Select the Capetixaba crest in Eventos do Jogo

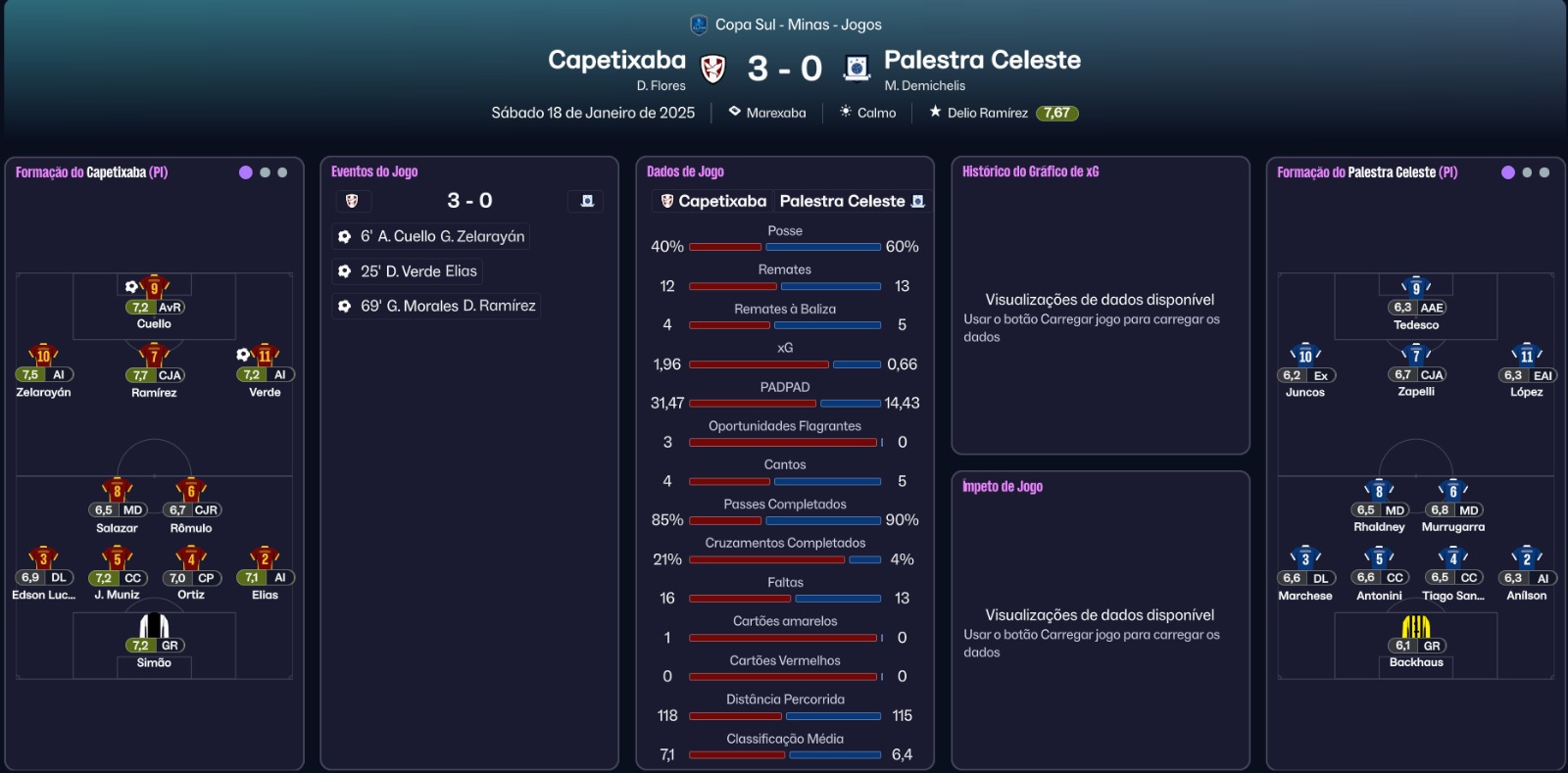pos(352,201)
